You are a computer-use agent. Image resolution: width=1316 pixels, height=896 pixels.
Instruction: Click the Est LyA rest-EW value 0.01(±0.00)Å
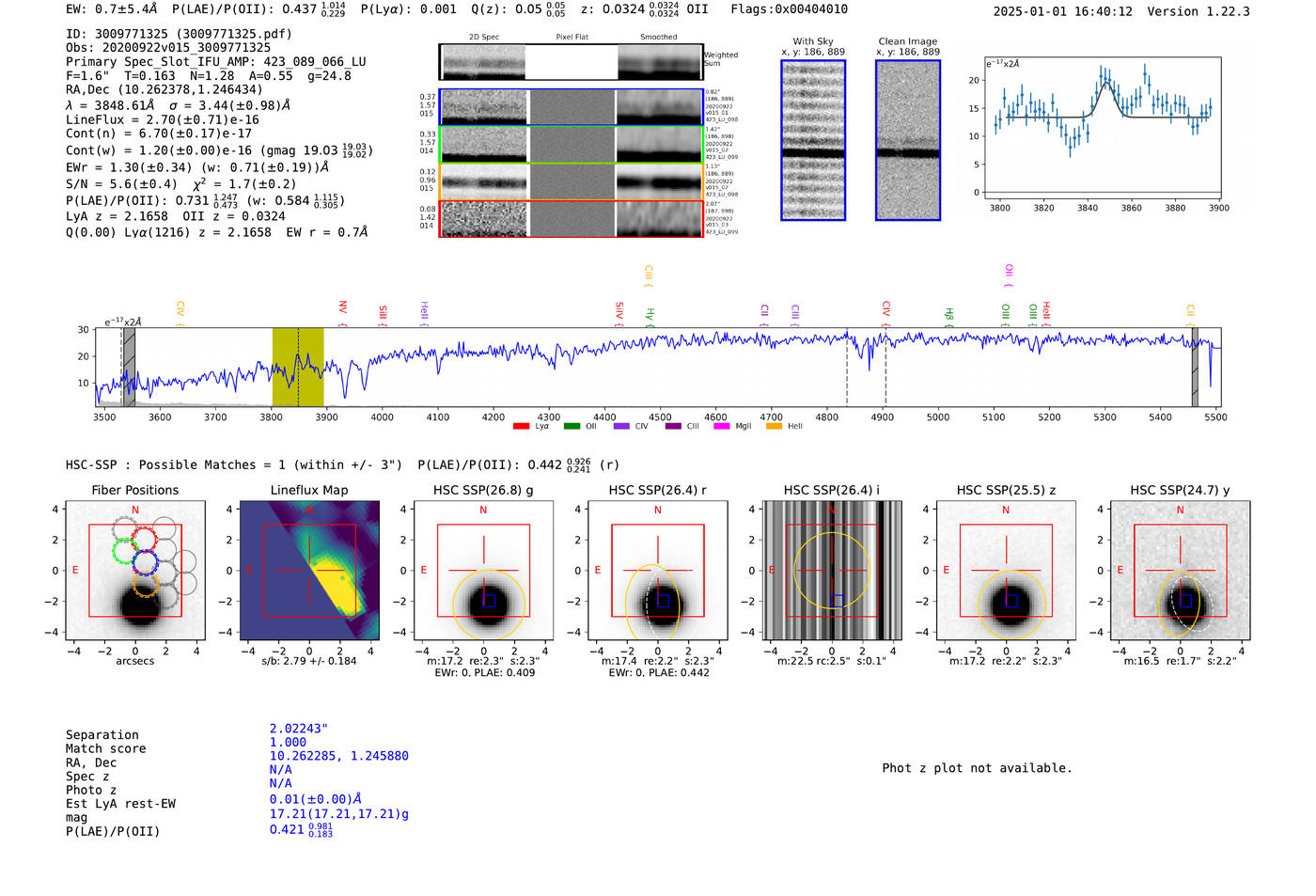tap(316, 799)
